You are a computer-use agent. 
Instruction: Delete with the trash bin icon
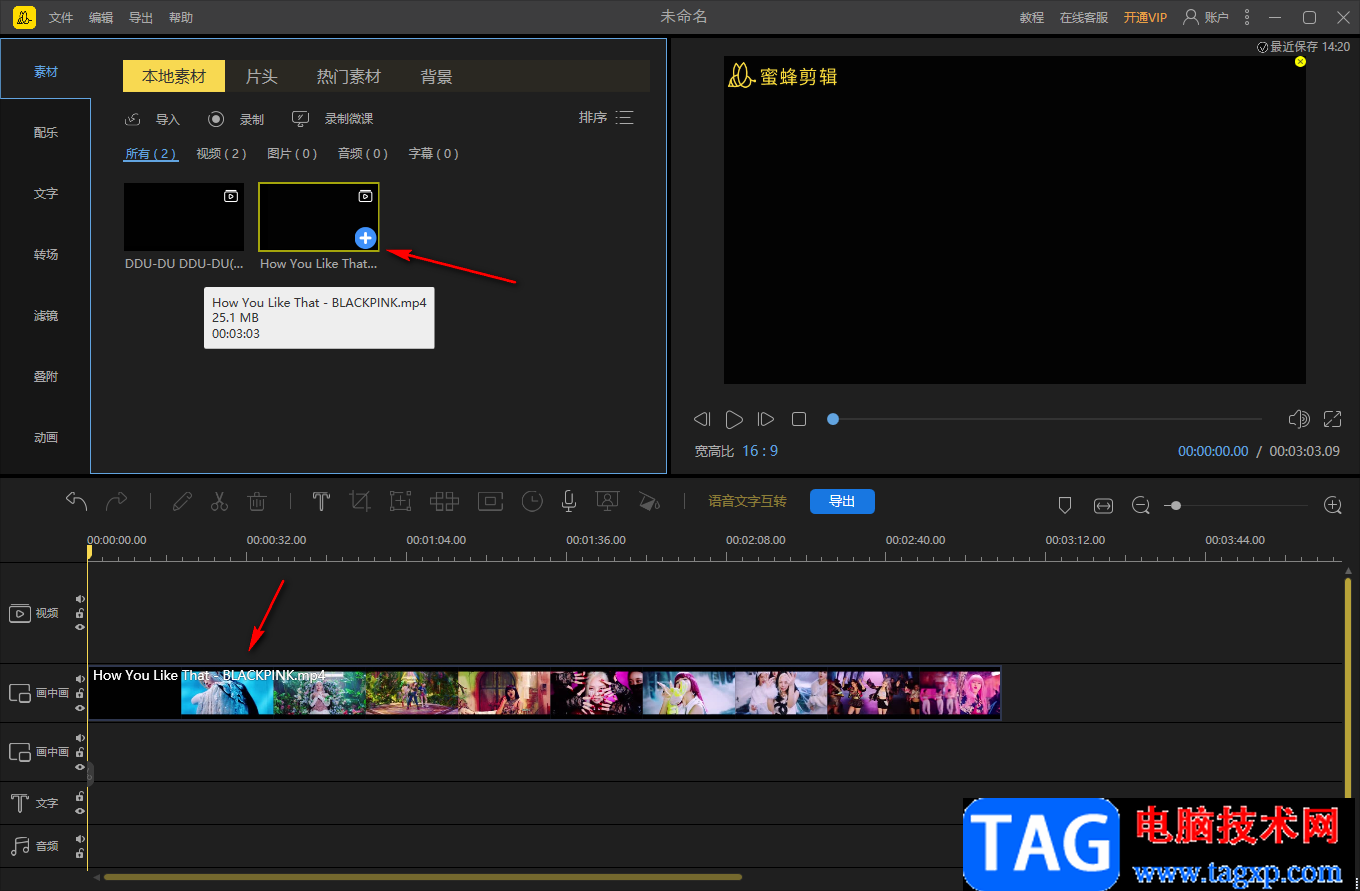coord(257,501)
